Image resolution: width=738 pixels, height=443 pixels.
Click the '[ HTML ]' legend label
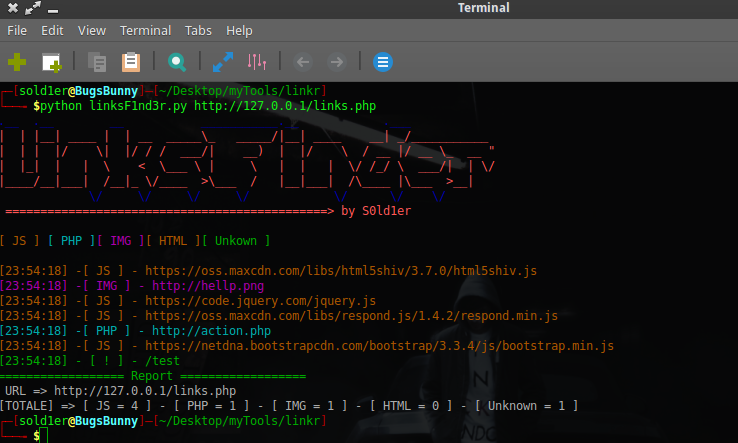pos(173,241)
